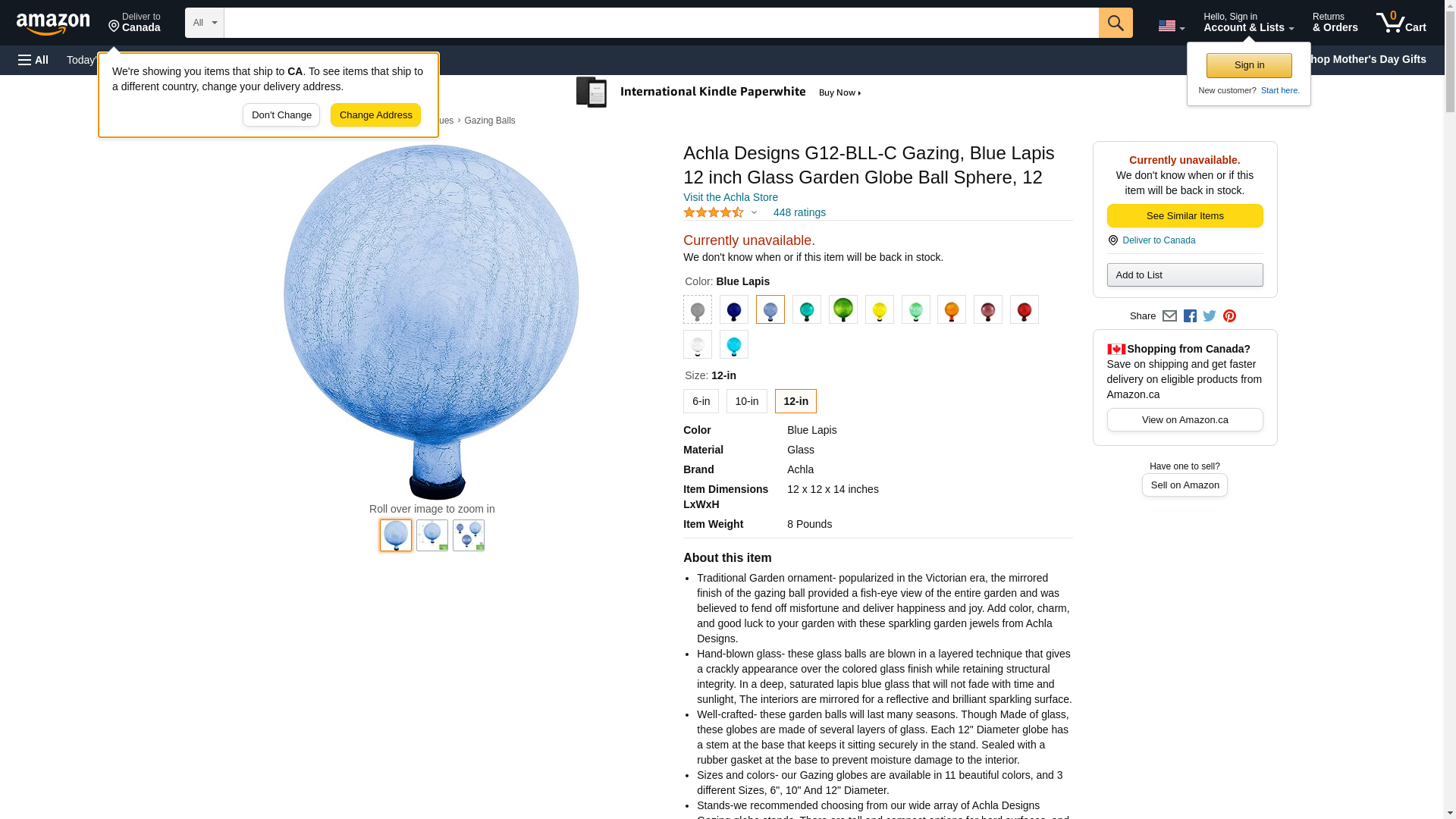Choose the 12-in size option
The image size is (1456, 819).
pyautogui.click(x=795, y=401)
